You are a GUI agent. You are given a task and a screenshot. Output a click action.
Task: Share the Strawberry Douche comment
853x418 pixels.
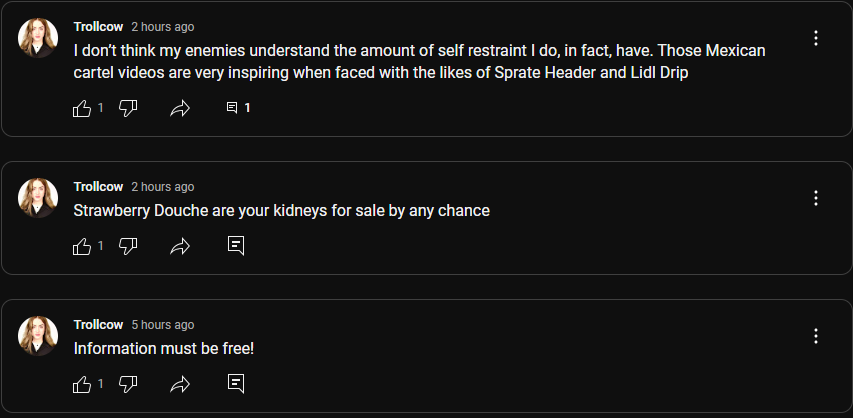pos(180,247)
